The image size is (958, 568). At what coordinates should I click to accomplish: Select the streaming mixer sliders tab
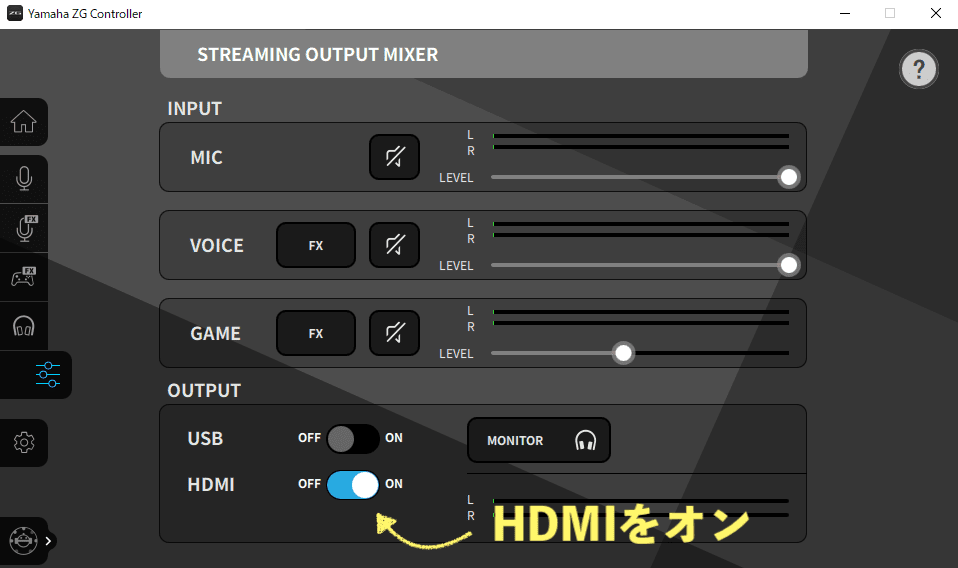(x=47, y=375)
